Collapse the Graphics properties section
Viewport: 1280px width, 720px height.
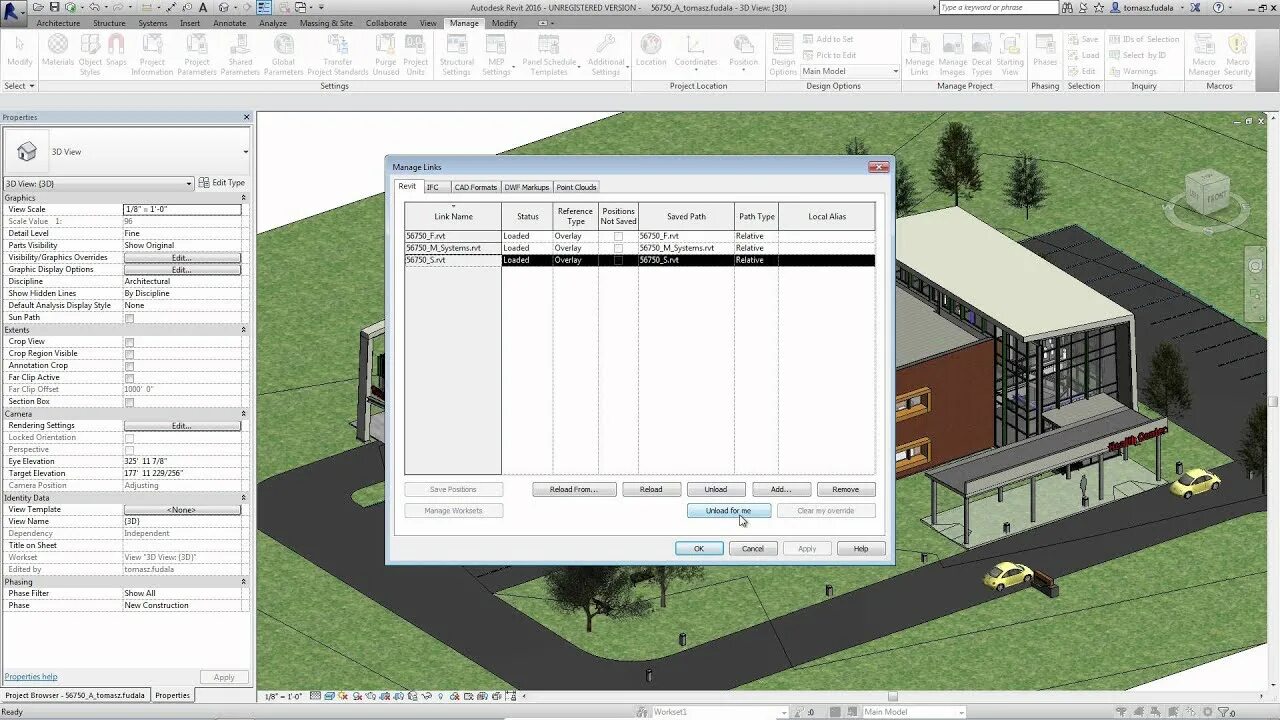point(243,198)
